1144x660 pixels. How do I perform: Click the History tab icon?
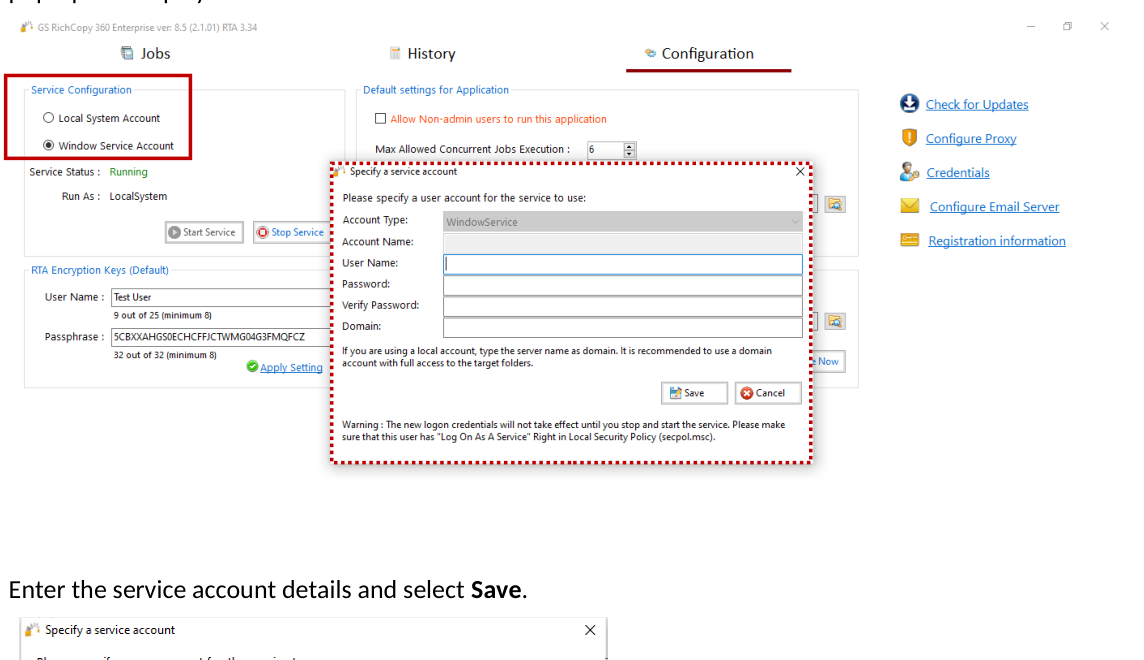[395, 53]
